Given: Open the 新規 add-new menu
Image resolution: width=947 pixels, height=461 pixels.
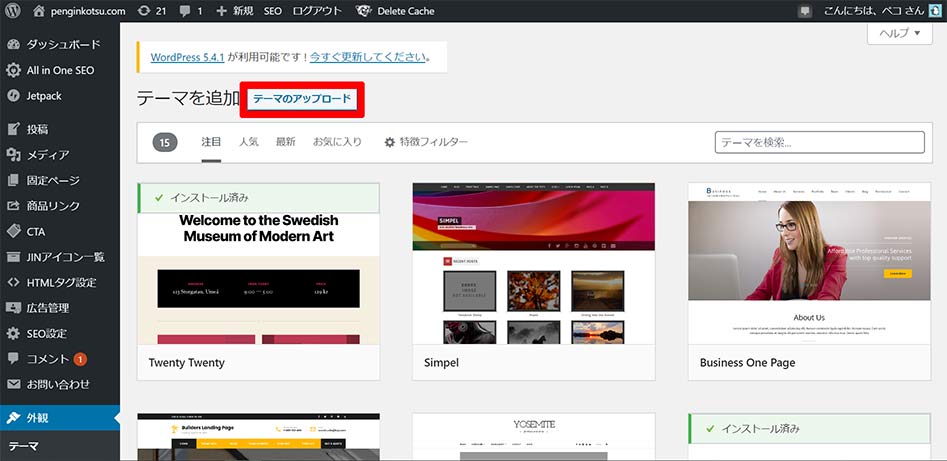Looking at the screenshot, I should coord(234,11).
